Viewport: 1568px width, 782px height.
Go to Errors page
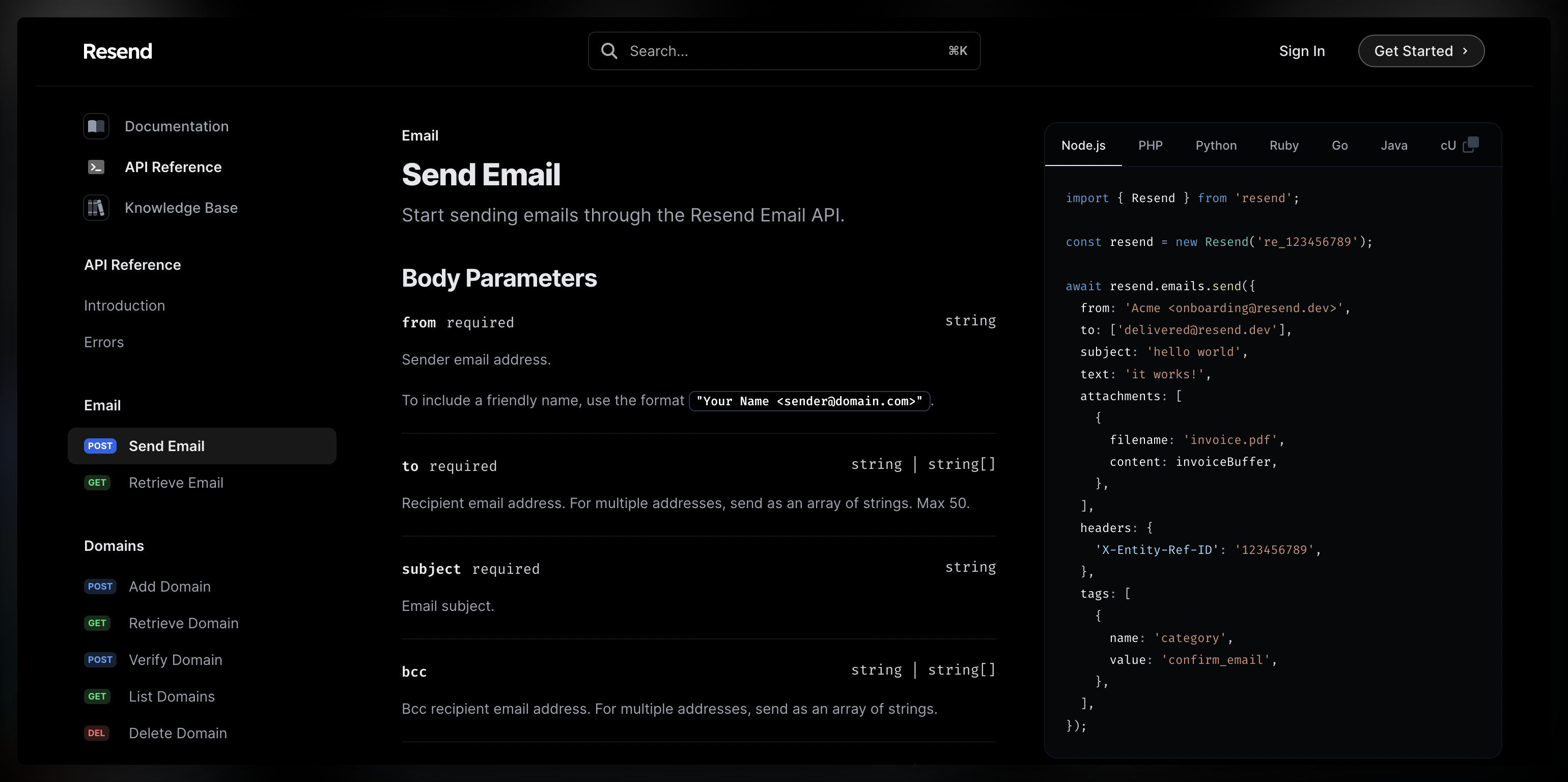[x=103, y=342]
